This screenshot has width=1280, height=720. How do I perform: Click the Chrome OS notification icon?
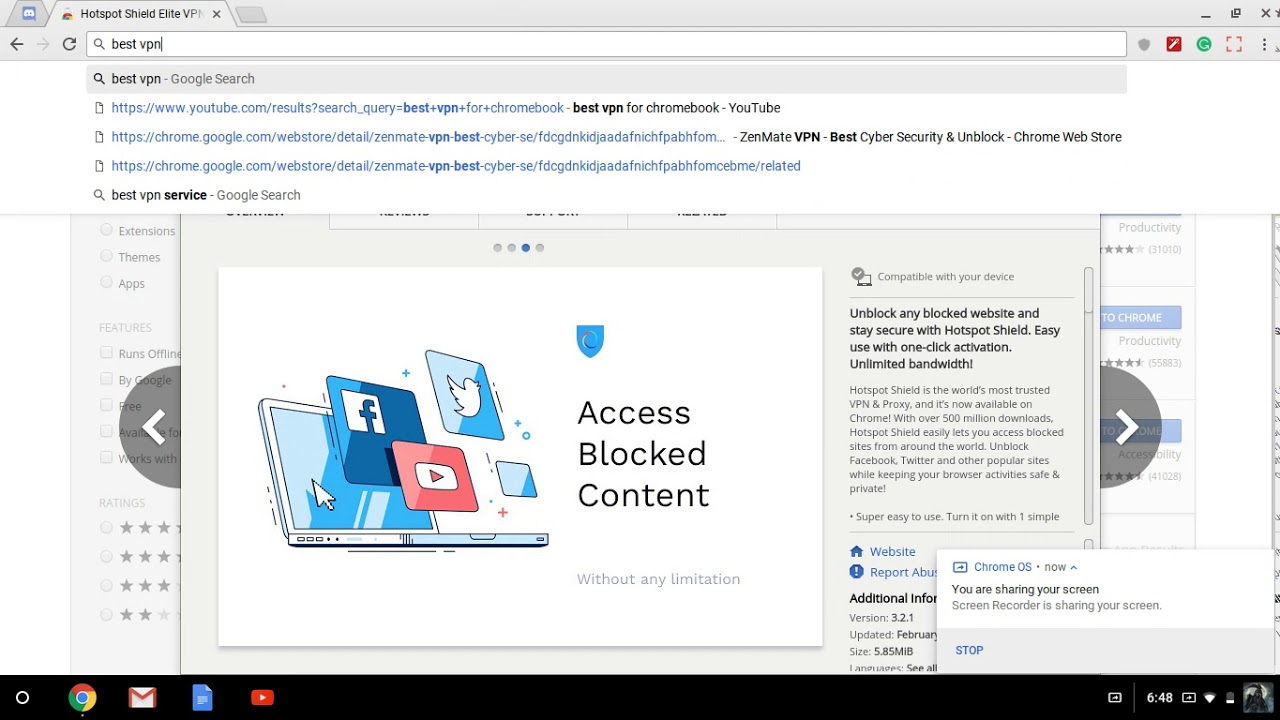click(960, 567)
